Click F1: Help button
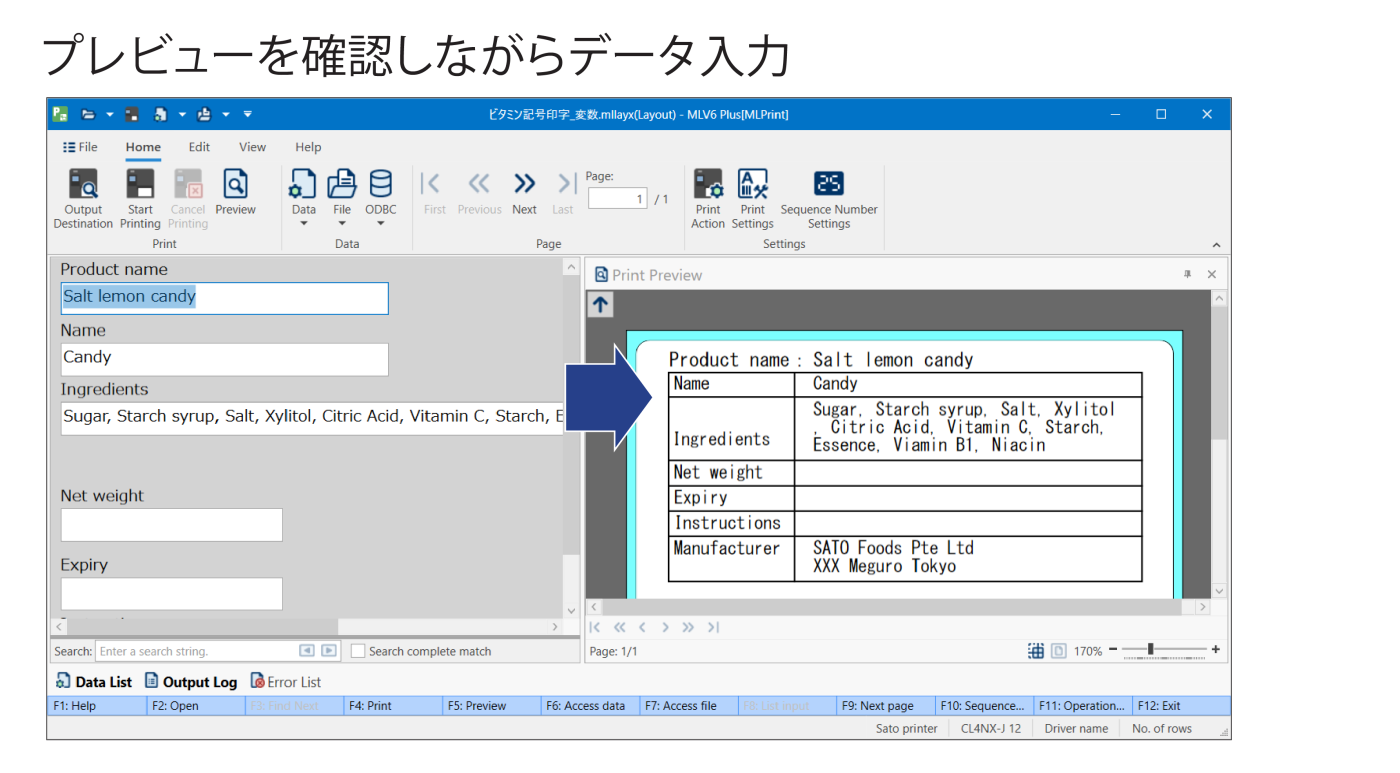 click(x=97, y=706)
